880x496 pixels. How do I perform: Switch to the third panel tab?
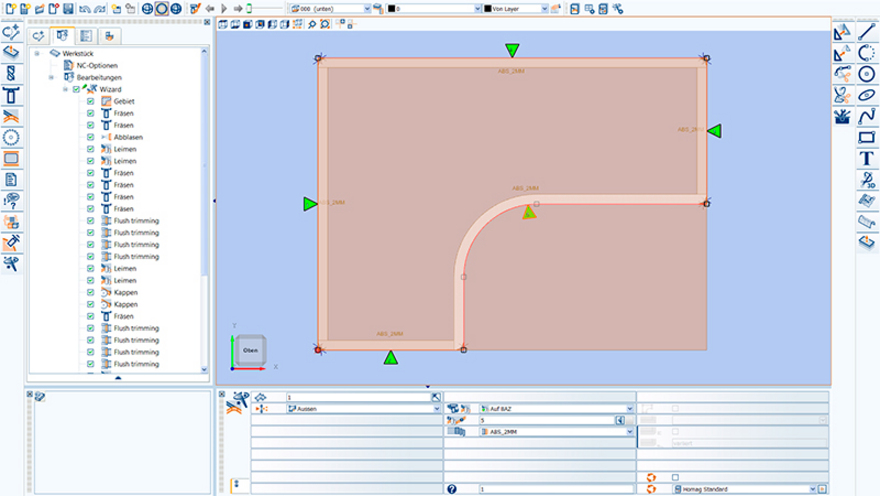(85, 36)
